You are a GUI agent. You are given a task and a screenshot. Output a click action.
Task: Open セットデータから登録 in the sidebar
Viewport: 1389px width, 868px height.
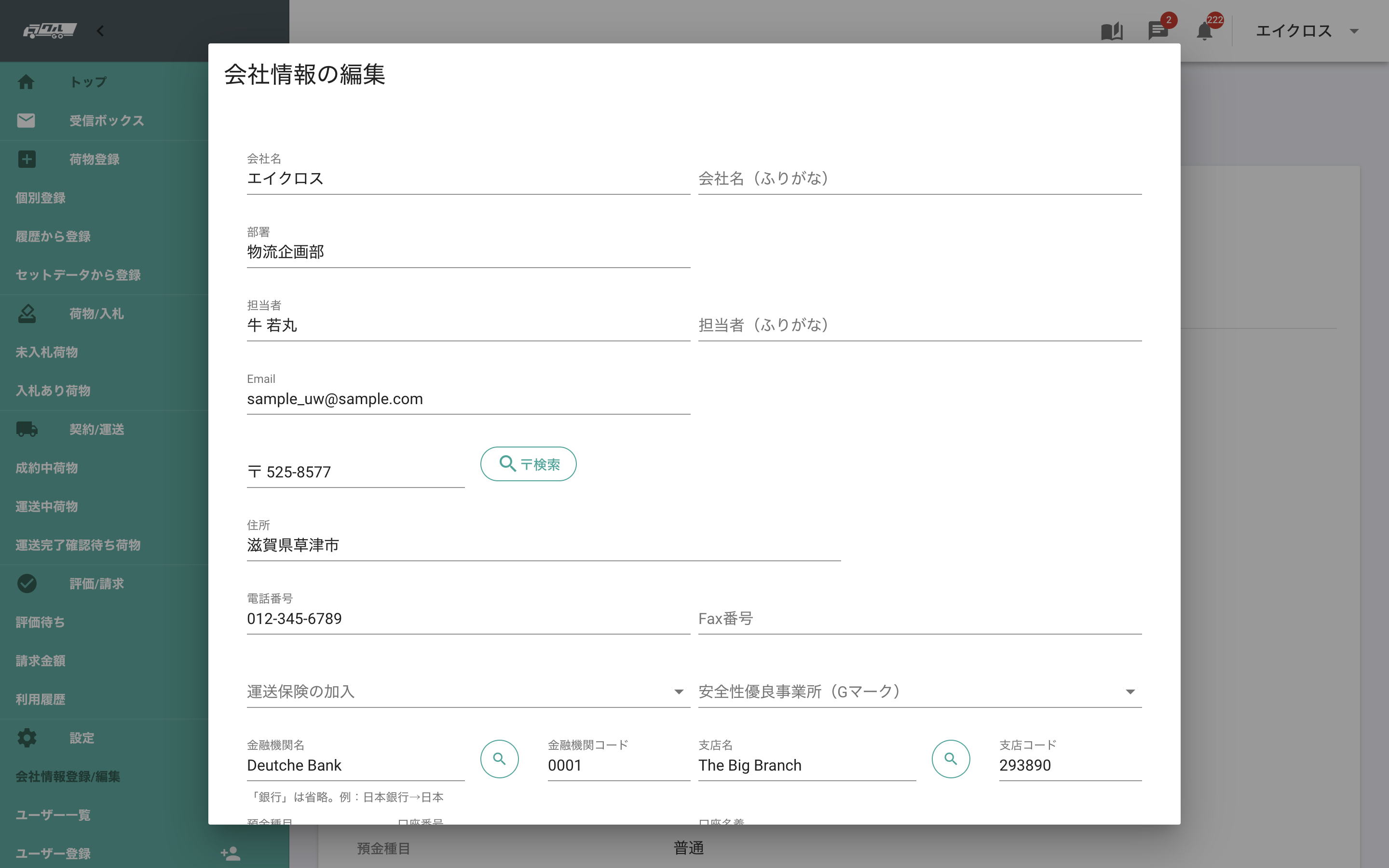tap(78, 275)
